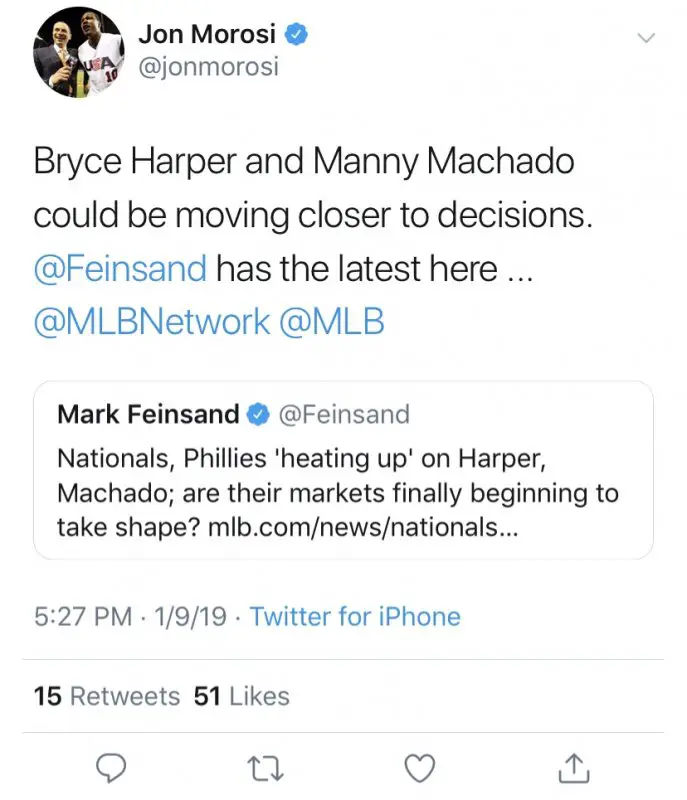Open the Twitter for iPhone source link
Viewport: 687px width, 800px height.
[x=355, y=616]
